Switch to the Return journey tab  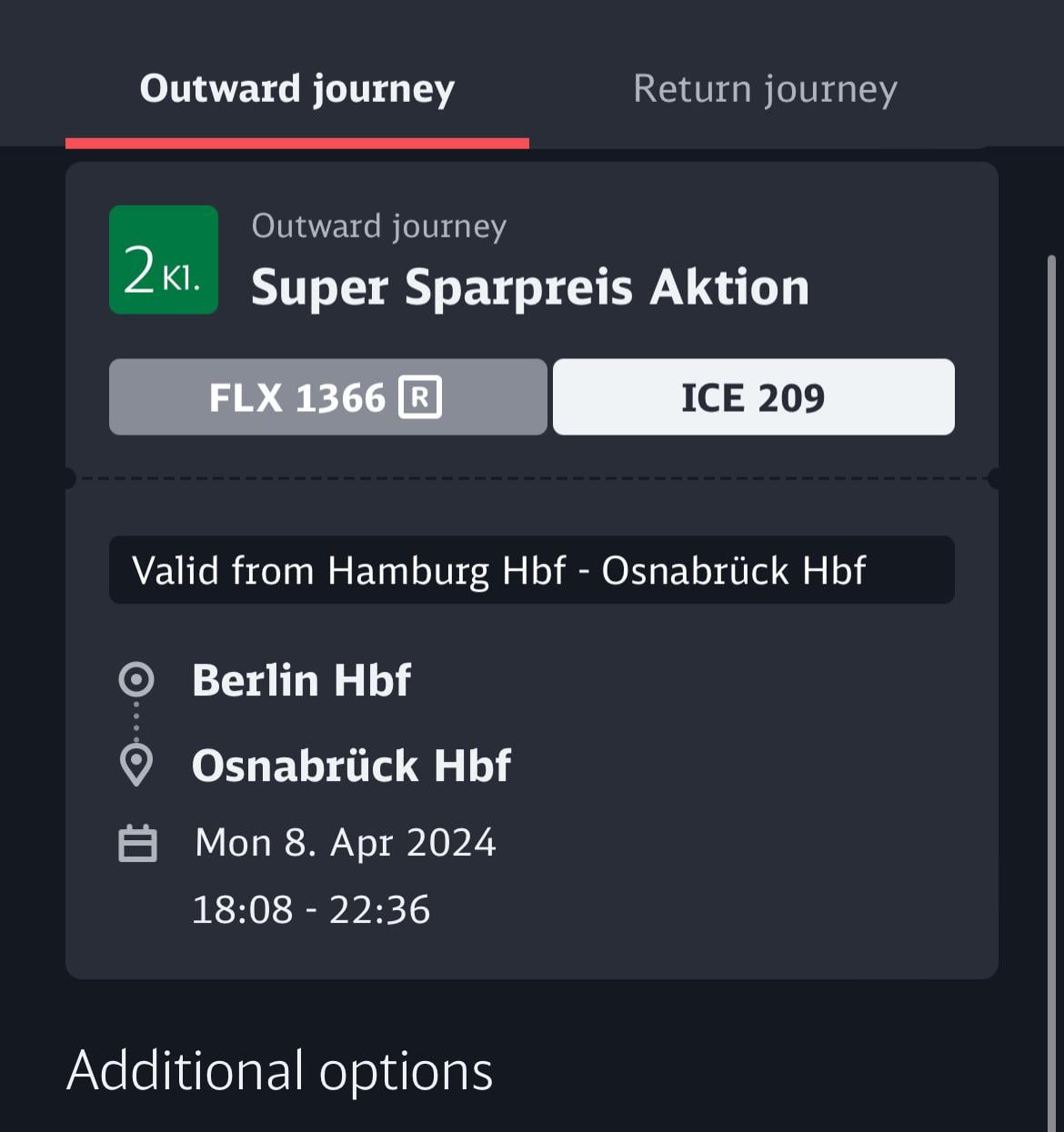[765, 89]
